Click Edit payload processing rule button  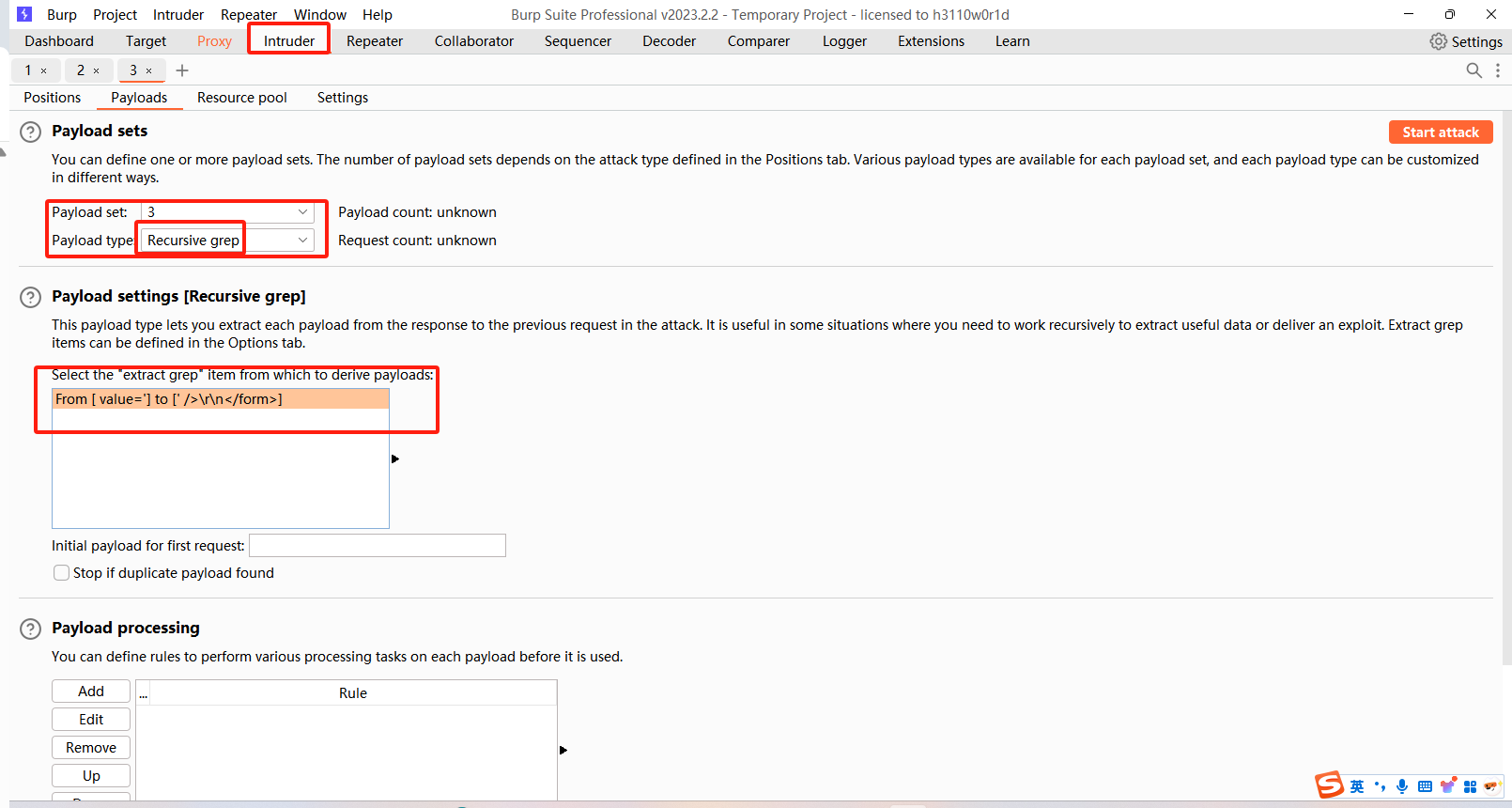91,720
